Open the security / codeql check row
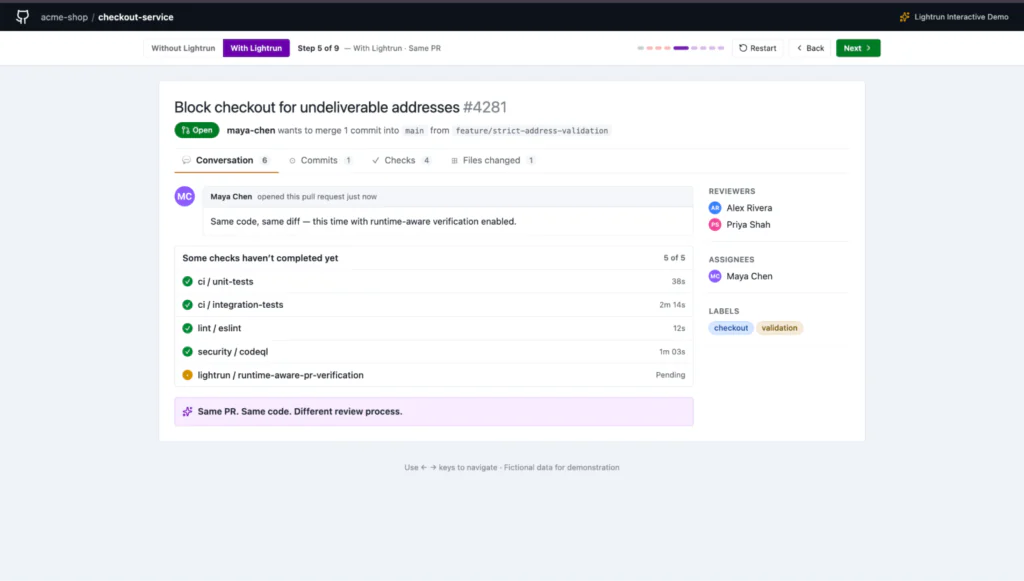The image size is (1024, 581). click(x=434, y=352)
